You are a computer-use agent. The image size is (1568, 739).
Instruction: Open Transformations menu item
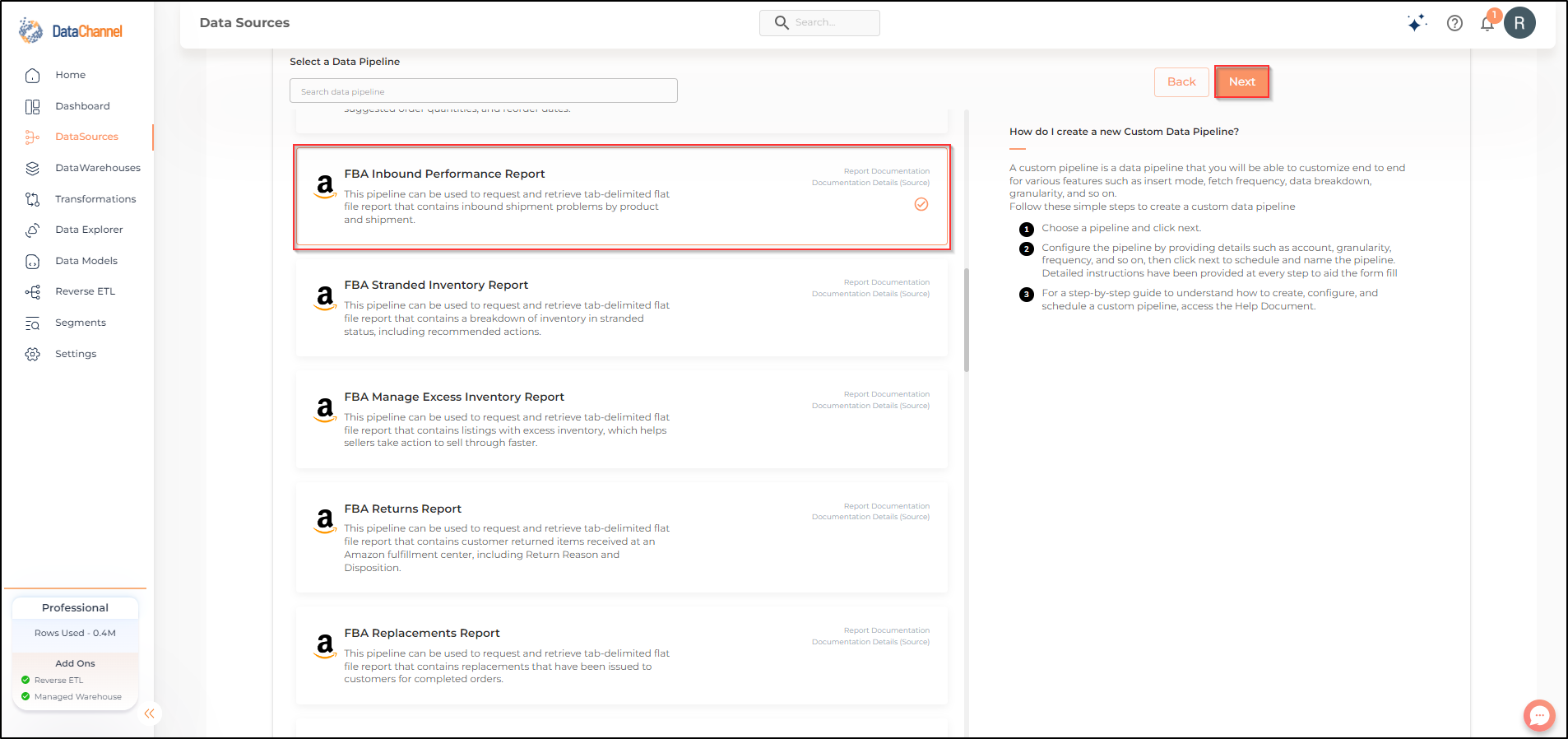tap(95, 199)
